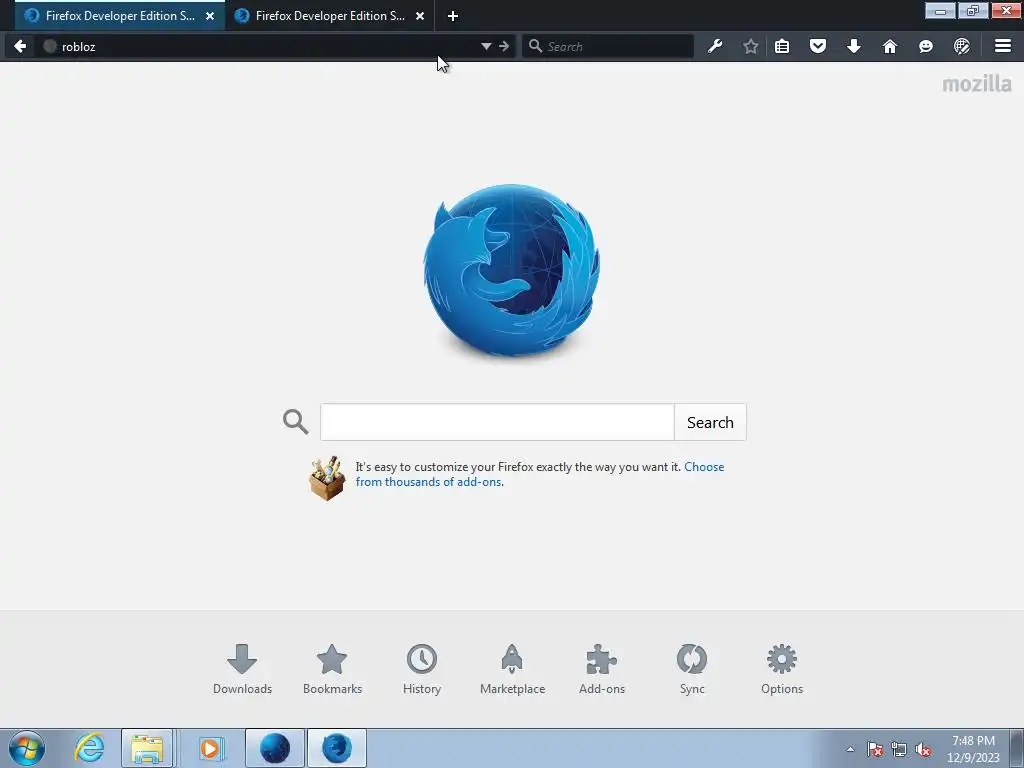The height and width of the screenshot is (768, 1024).
Task: Switch to the first Firefox Developer Edition tab
Action: click(x=120, y=16)
